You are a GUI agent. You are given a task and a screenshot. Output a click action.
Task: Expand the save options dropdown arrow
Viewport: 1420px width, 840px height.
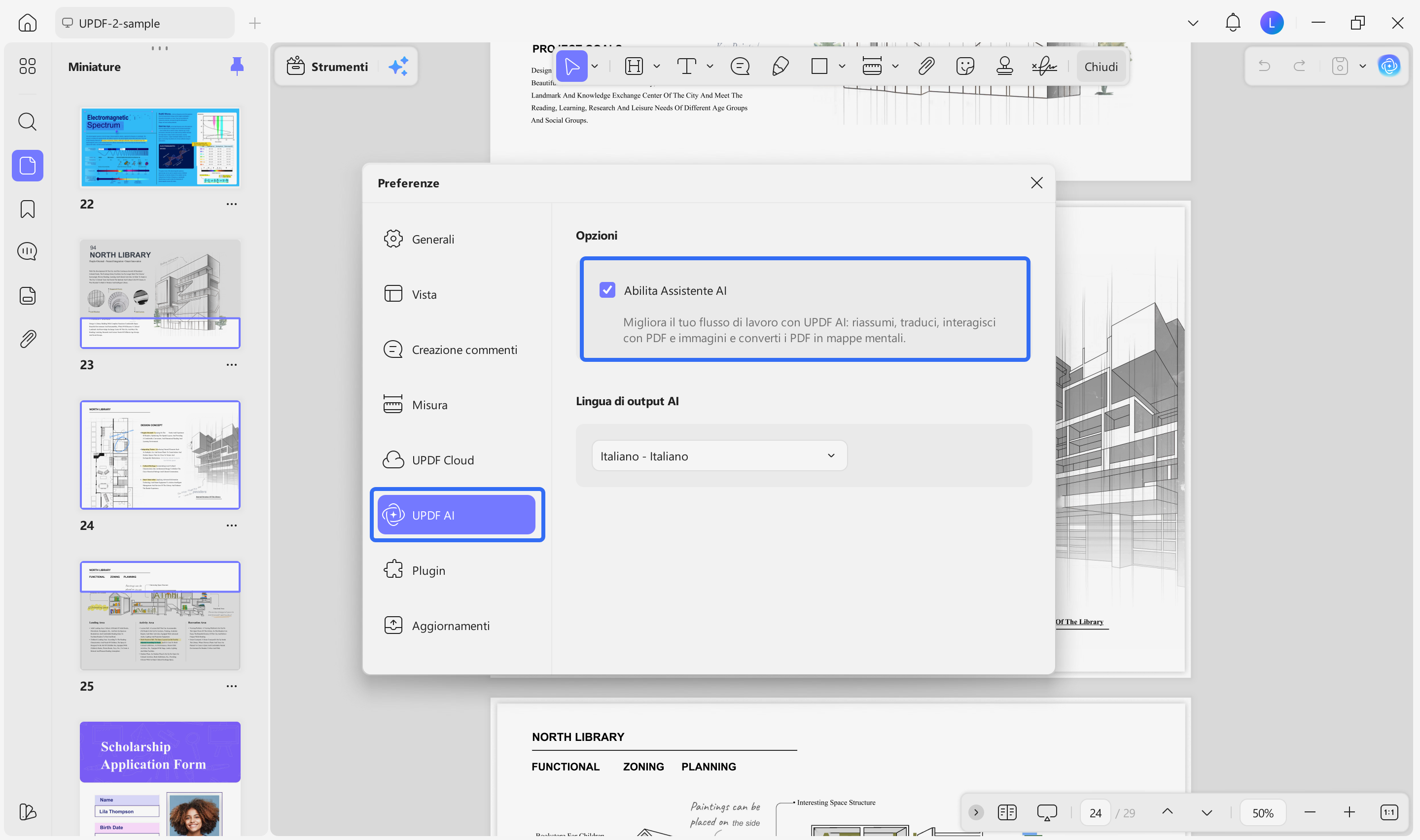click(x=1363, y=66)
